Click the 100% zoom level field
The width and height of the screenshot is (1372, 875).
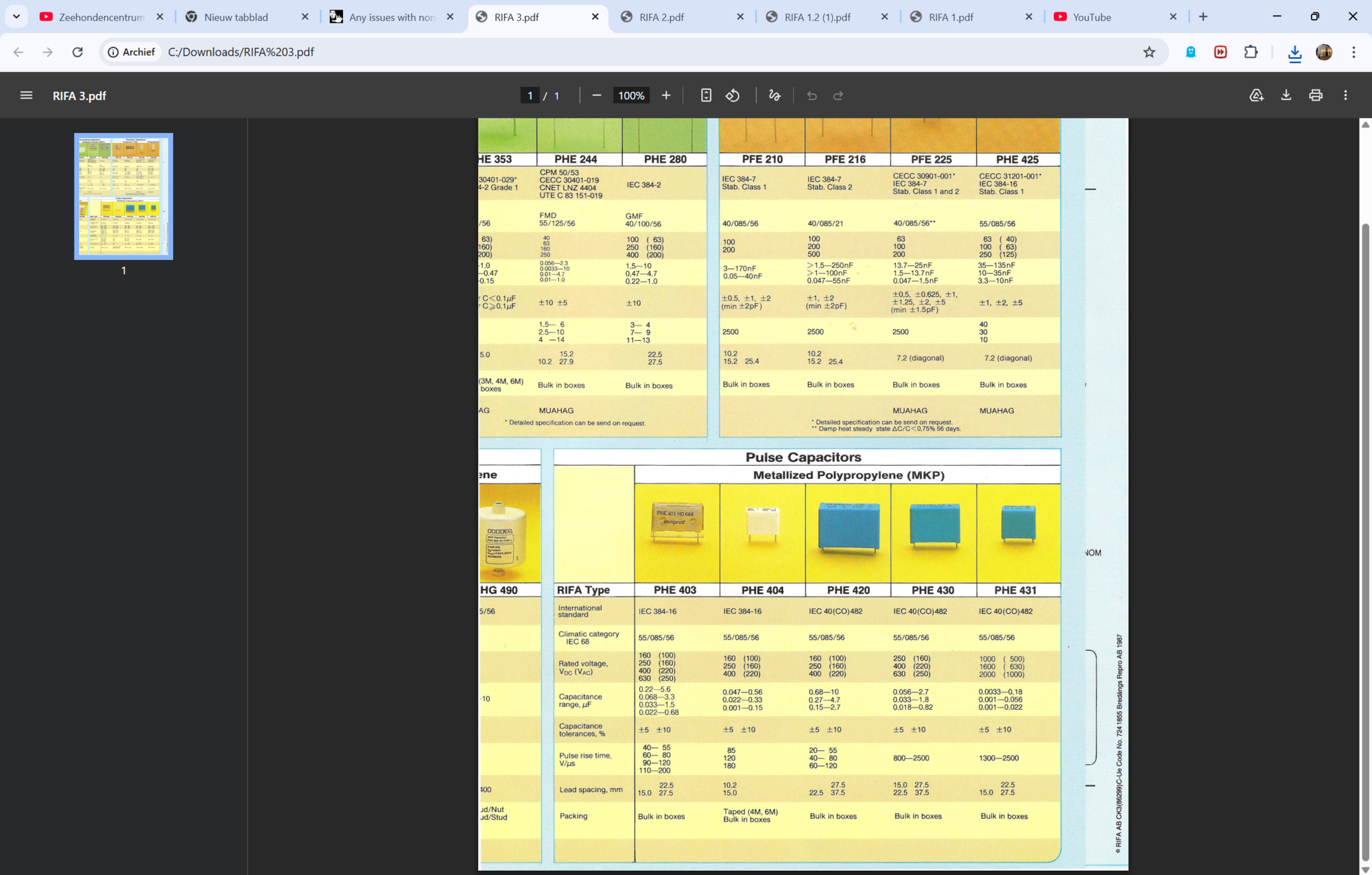coord(631,95)
